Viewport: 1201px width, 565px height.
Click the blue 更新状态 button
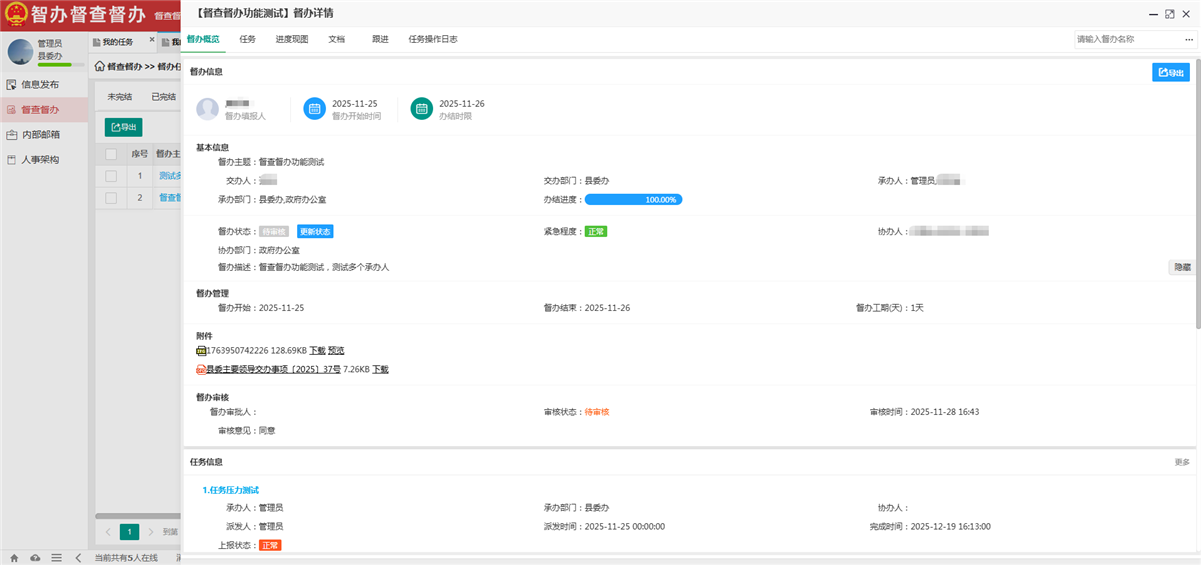[x=315, y=231]
